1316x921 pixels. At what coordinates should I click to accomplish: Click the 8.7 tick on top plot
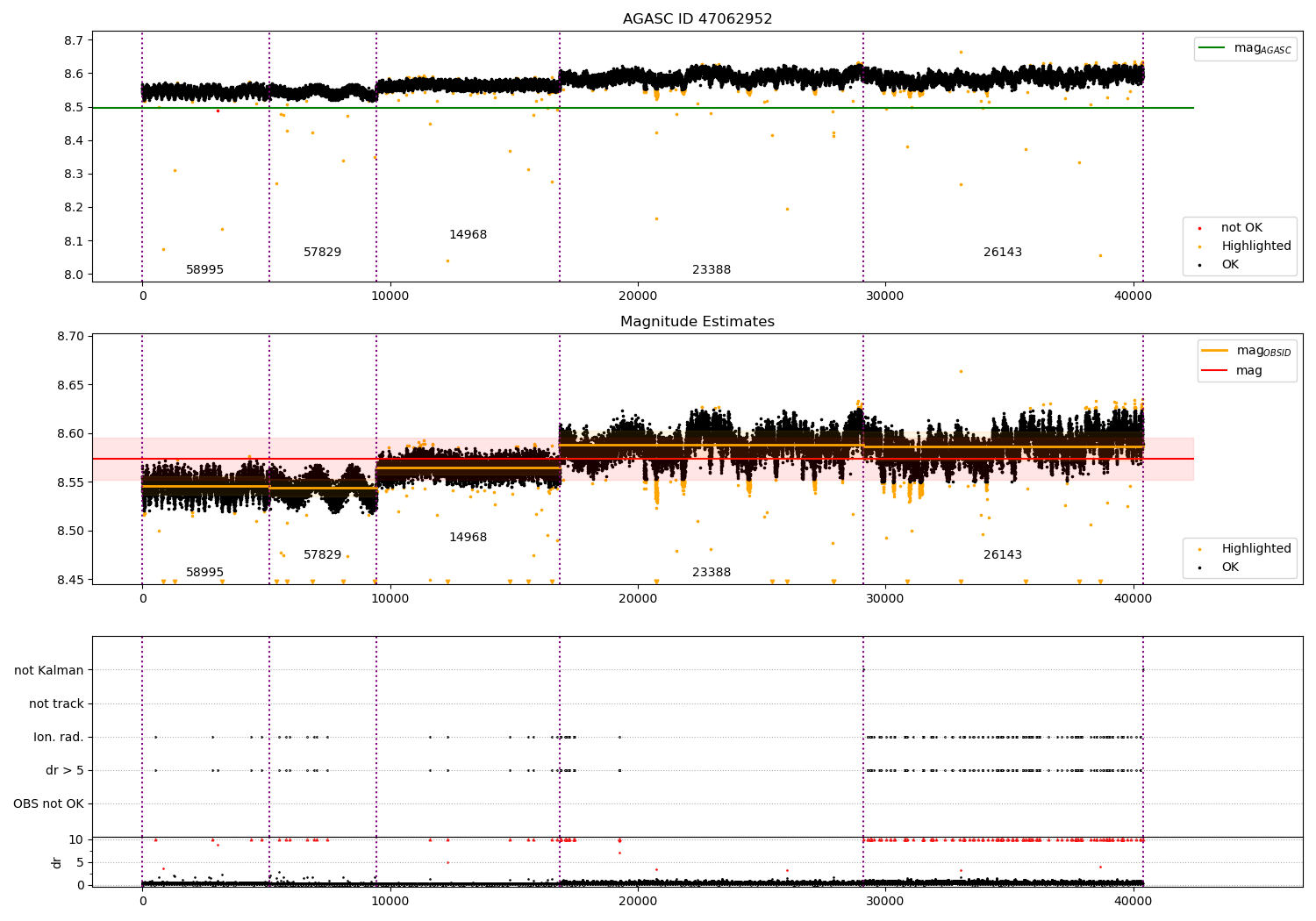click(75, 40)
